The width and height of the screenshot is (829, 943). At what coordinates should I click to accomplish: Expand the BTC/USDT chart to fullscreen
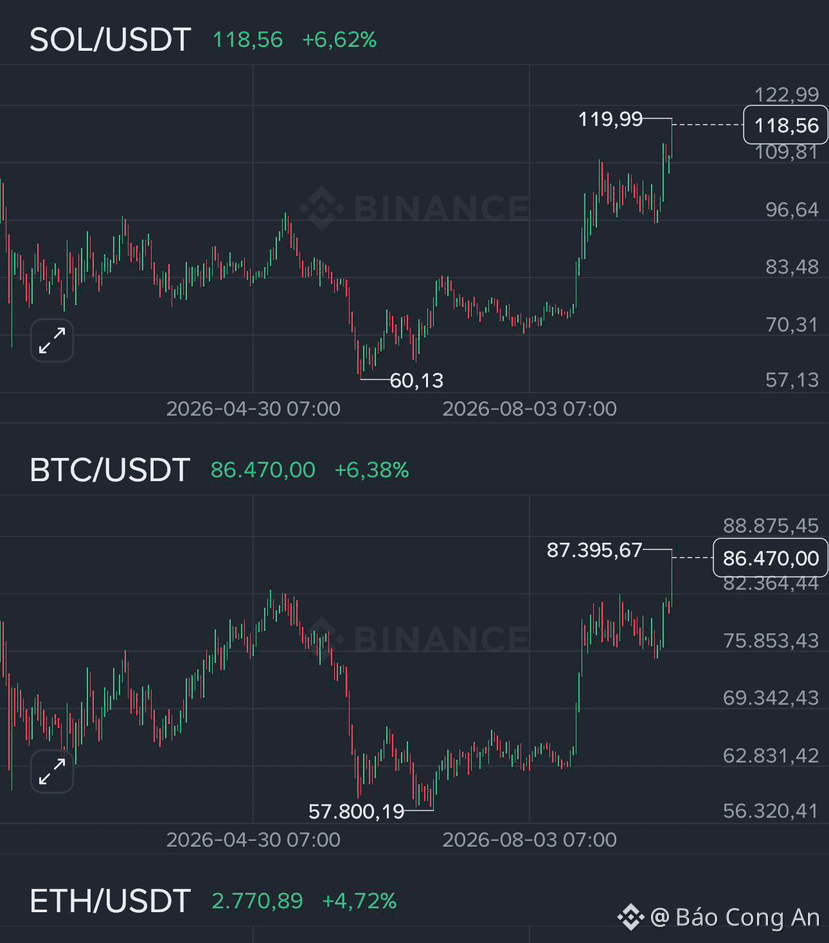(x=52, y=771)
